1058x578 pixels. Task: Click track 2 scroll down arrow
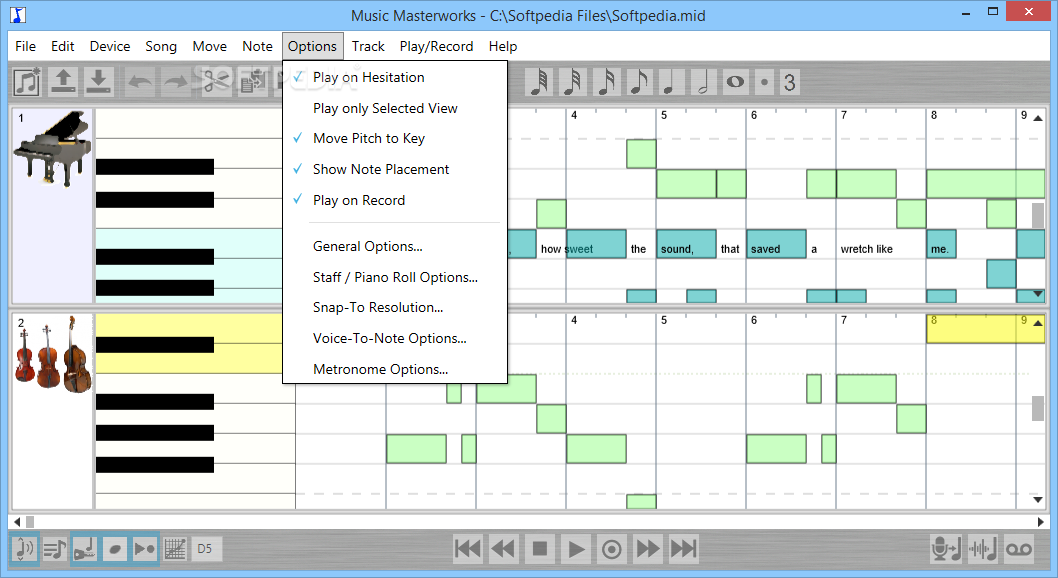pos(1038,500)
